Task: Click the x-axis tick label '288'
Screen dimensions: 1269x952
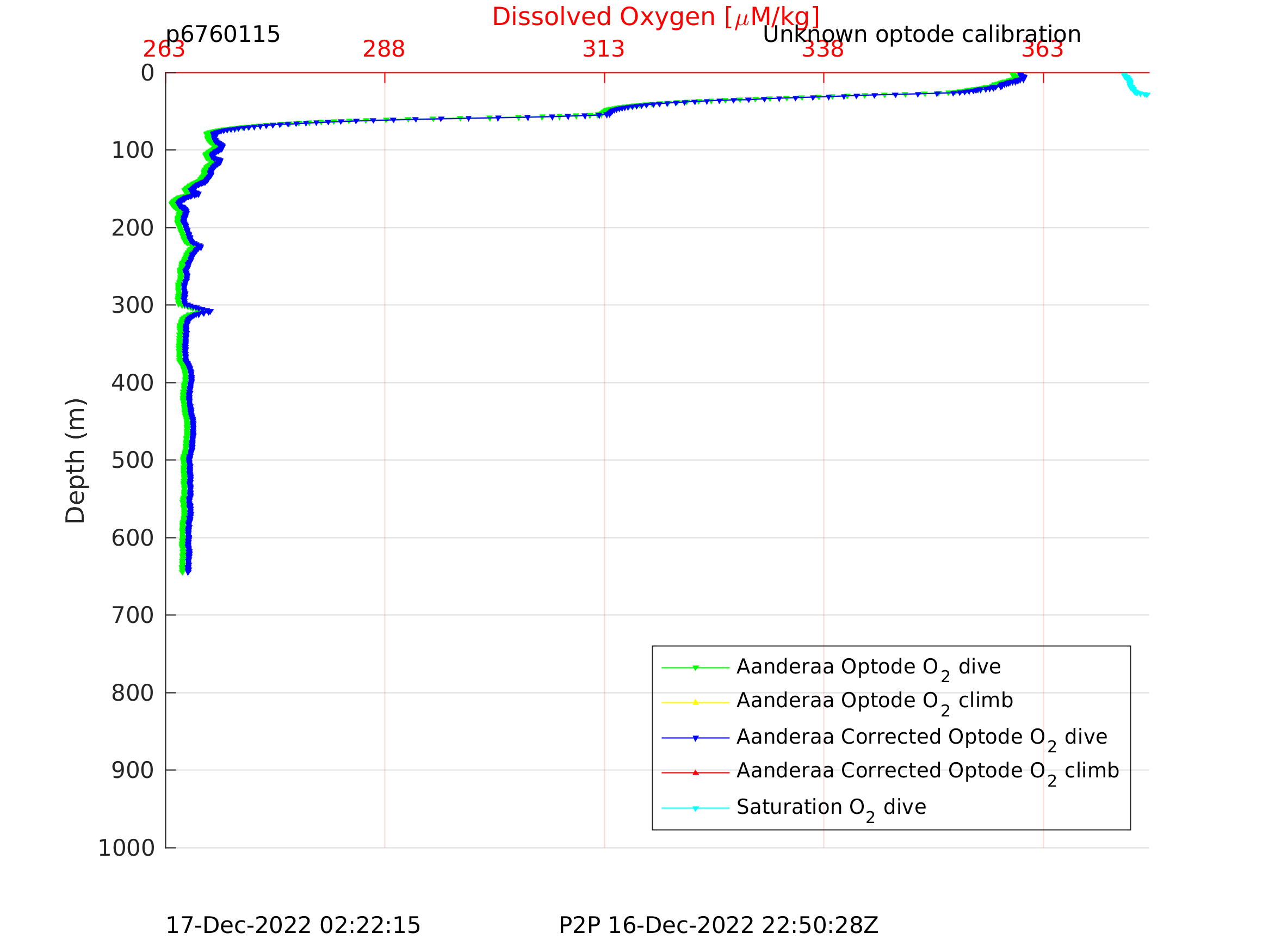Action: point(384,50)
